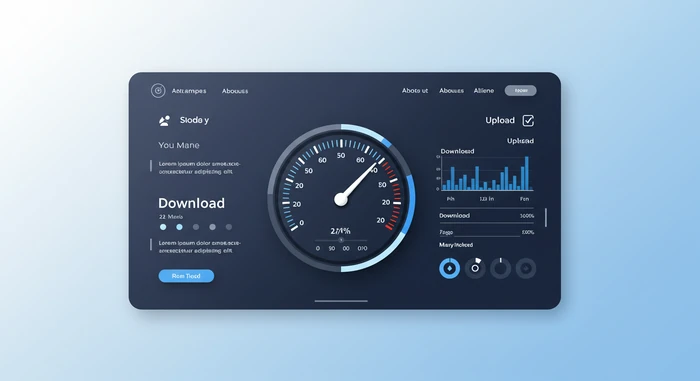Open the Abouues menu item on the left

pyautogui.click(x=235, y=91)
